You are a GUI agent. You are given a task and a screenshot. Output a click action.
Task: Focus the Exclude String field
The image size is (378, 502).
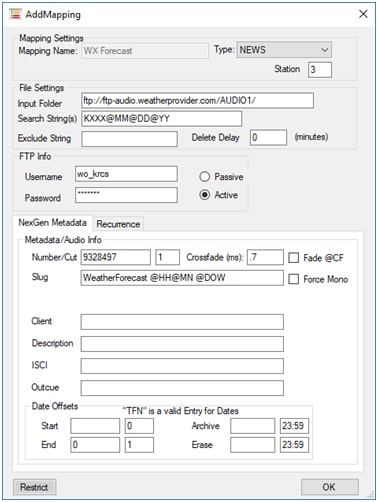[x=129, y=139]
